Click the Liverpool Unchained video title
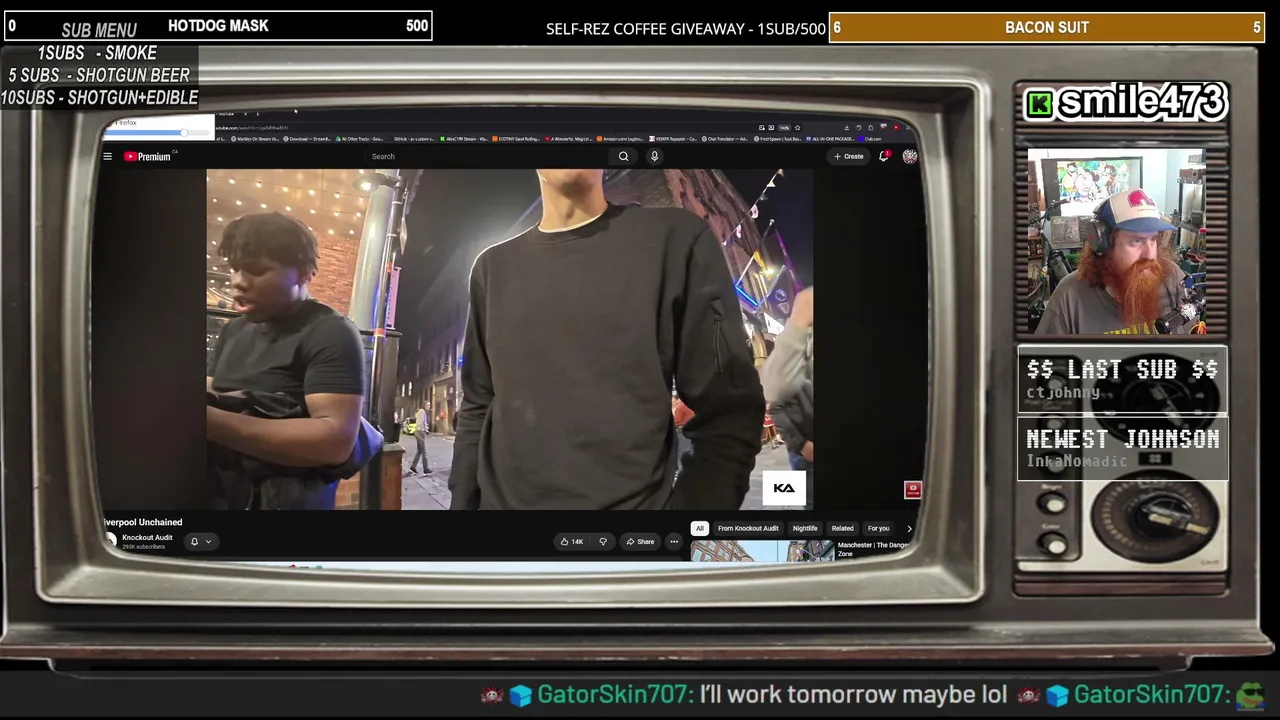Viewport: 1280px width, 720px height. coord(142,522)
